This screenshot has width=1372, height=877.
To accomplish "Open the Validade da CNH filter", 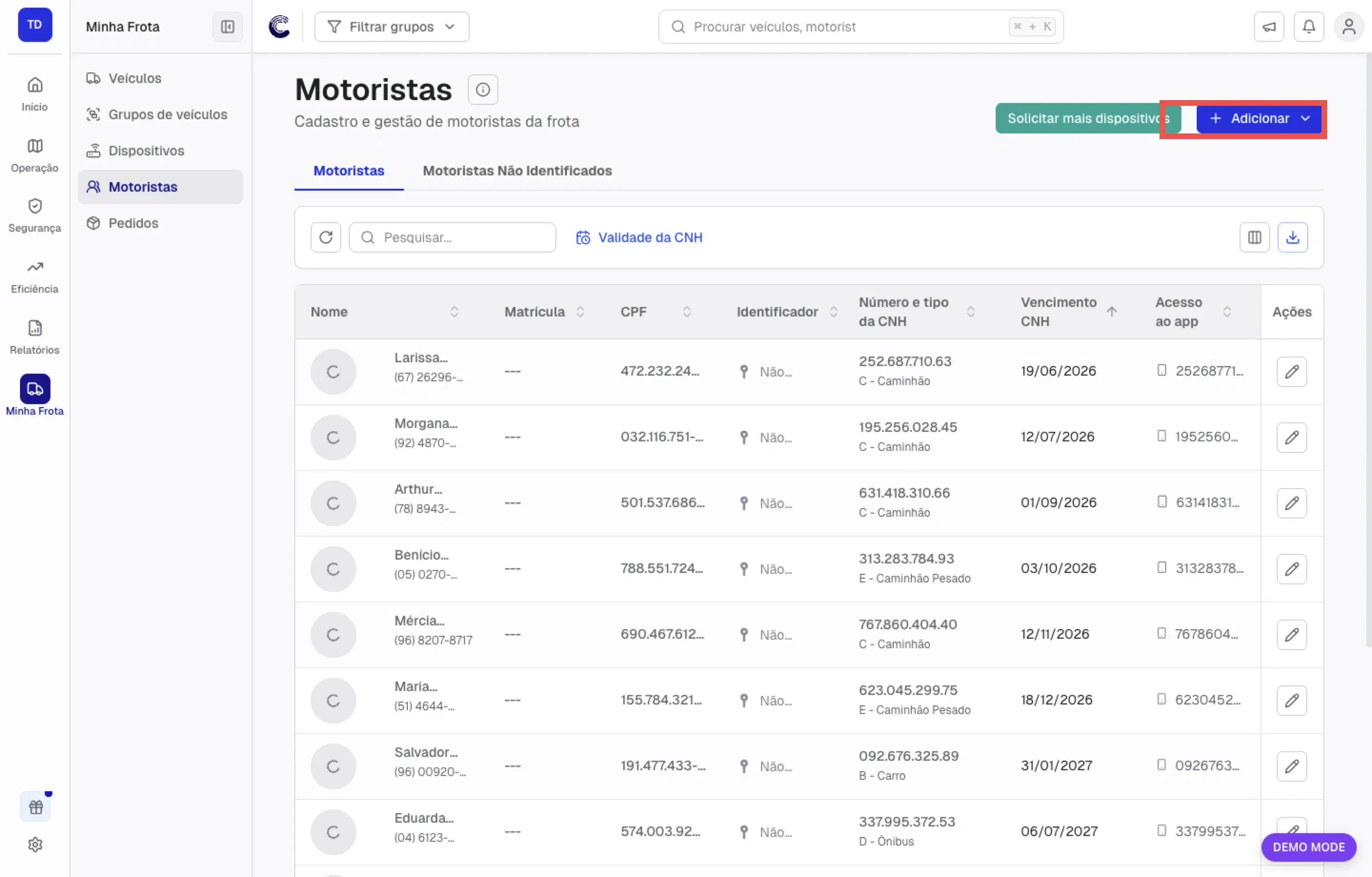I will tap(639, 238).
